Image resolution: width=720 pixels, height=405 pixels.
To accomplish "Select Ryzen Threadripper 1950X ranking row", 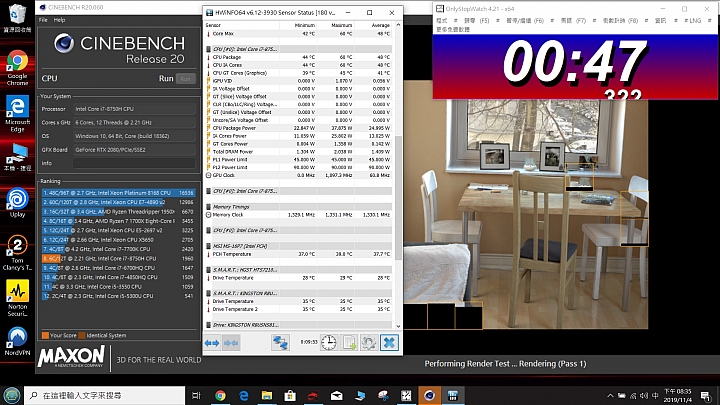I will 118,212.
